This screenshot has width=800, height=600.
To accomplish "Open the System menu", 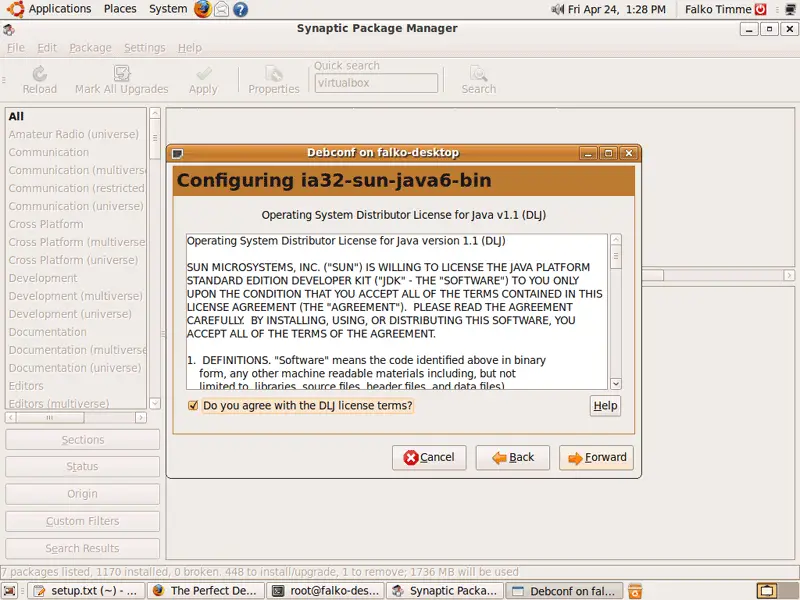I will 168,9.
